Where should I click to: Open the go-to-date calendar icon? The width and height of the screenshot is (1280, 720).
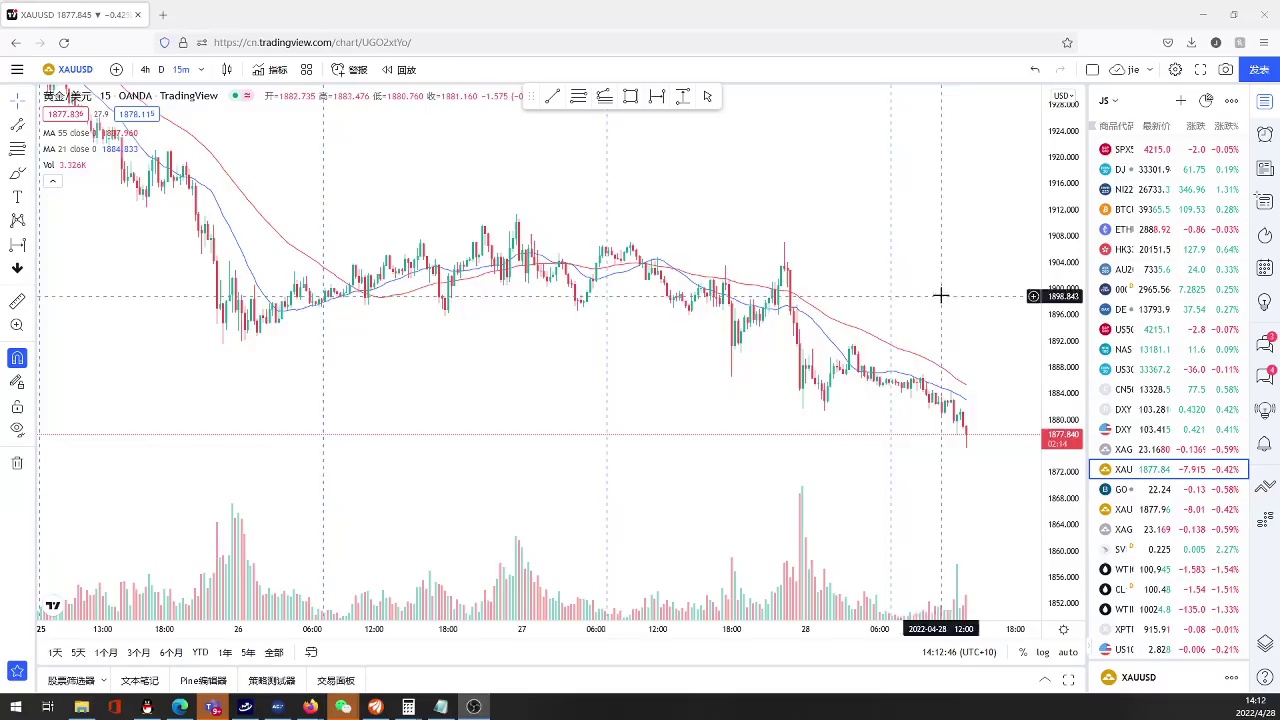pyautogui.click(x=311, y=653)
